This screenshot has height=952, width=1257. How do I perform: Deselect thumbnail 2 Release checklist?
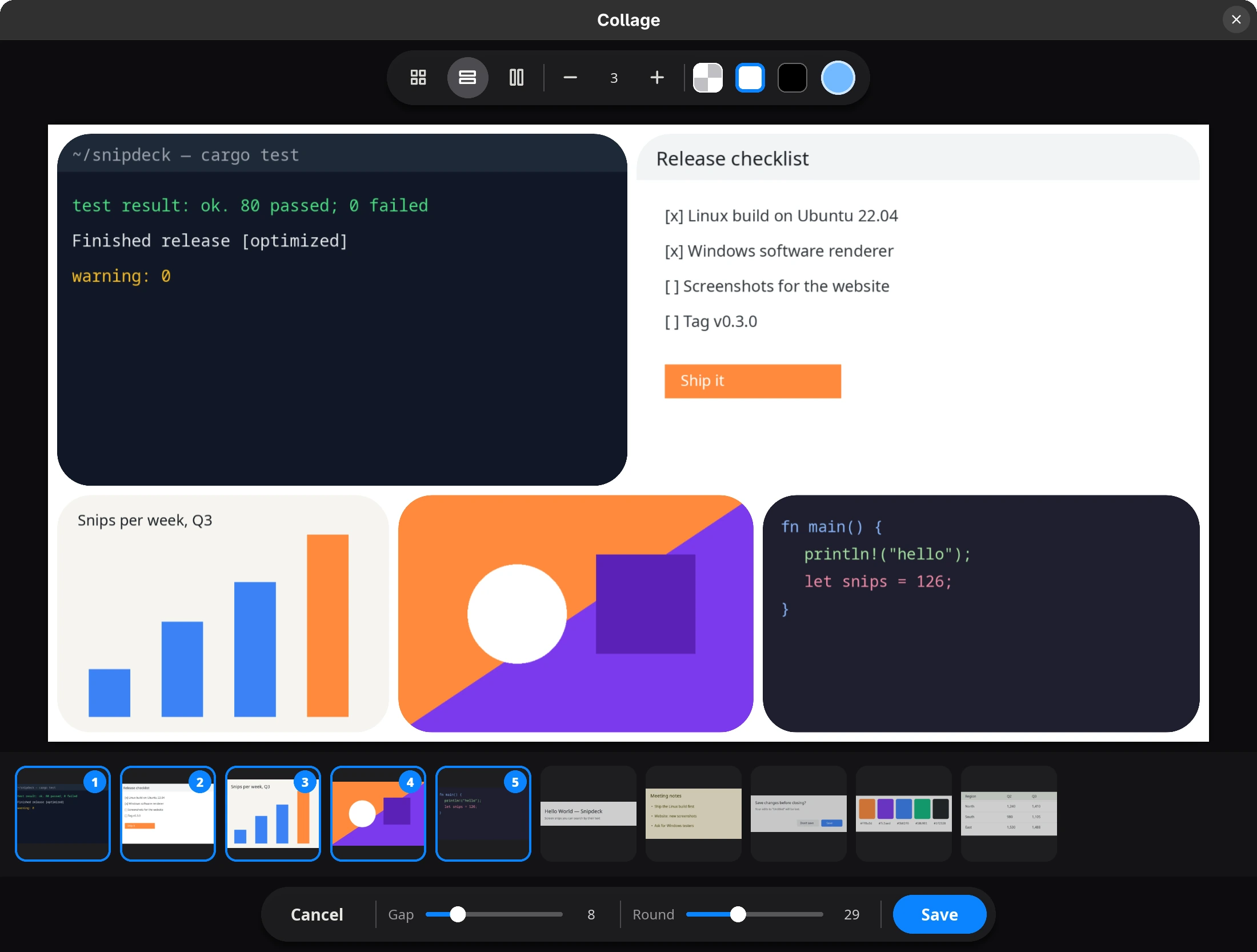168,814
